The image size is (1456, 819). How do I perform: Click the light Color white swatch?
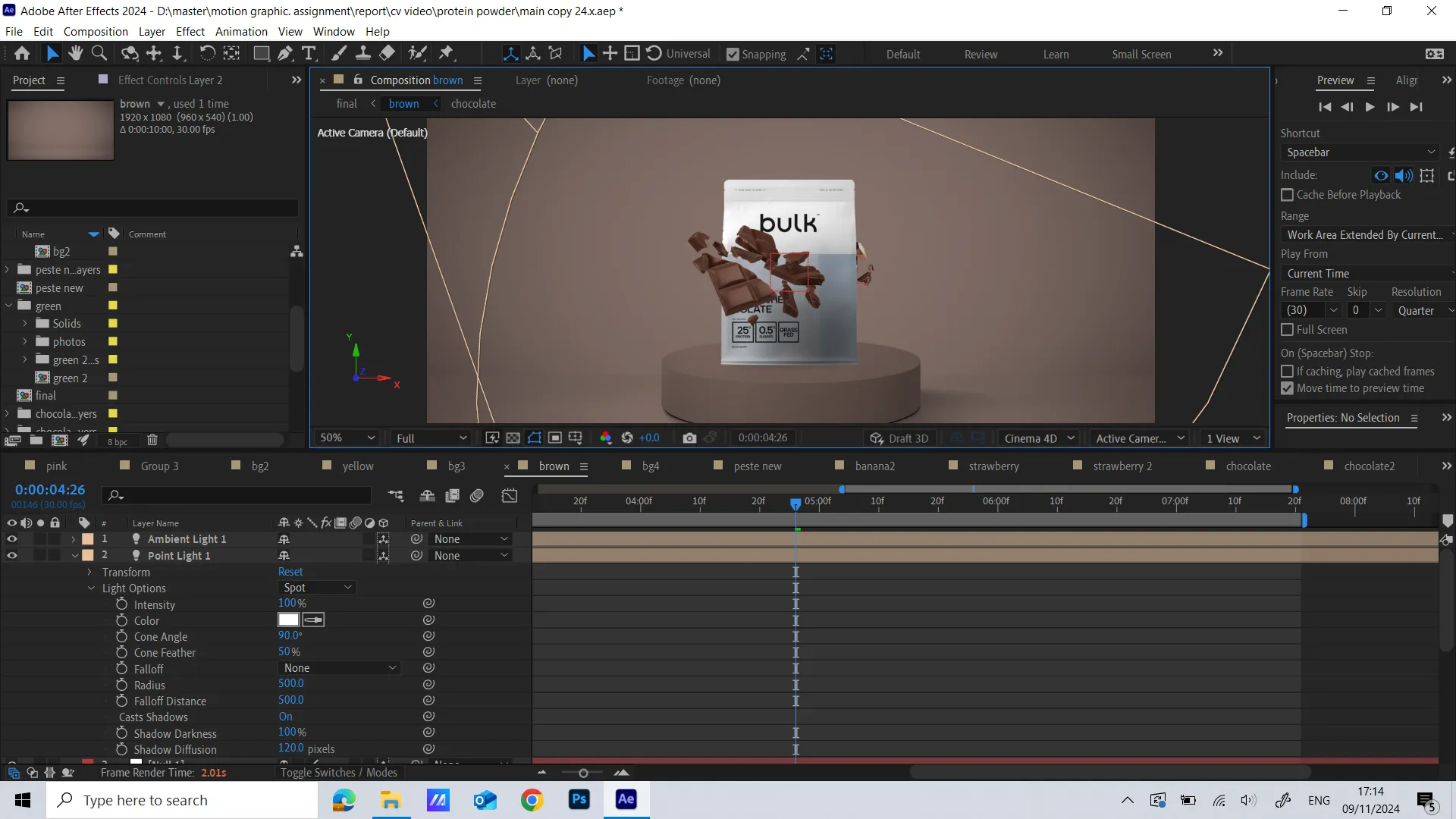[x=288, y=620]
